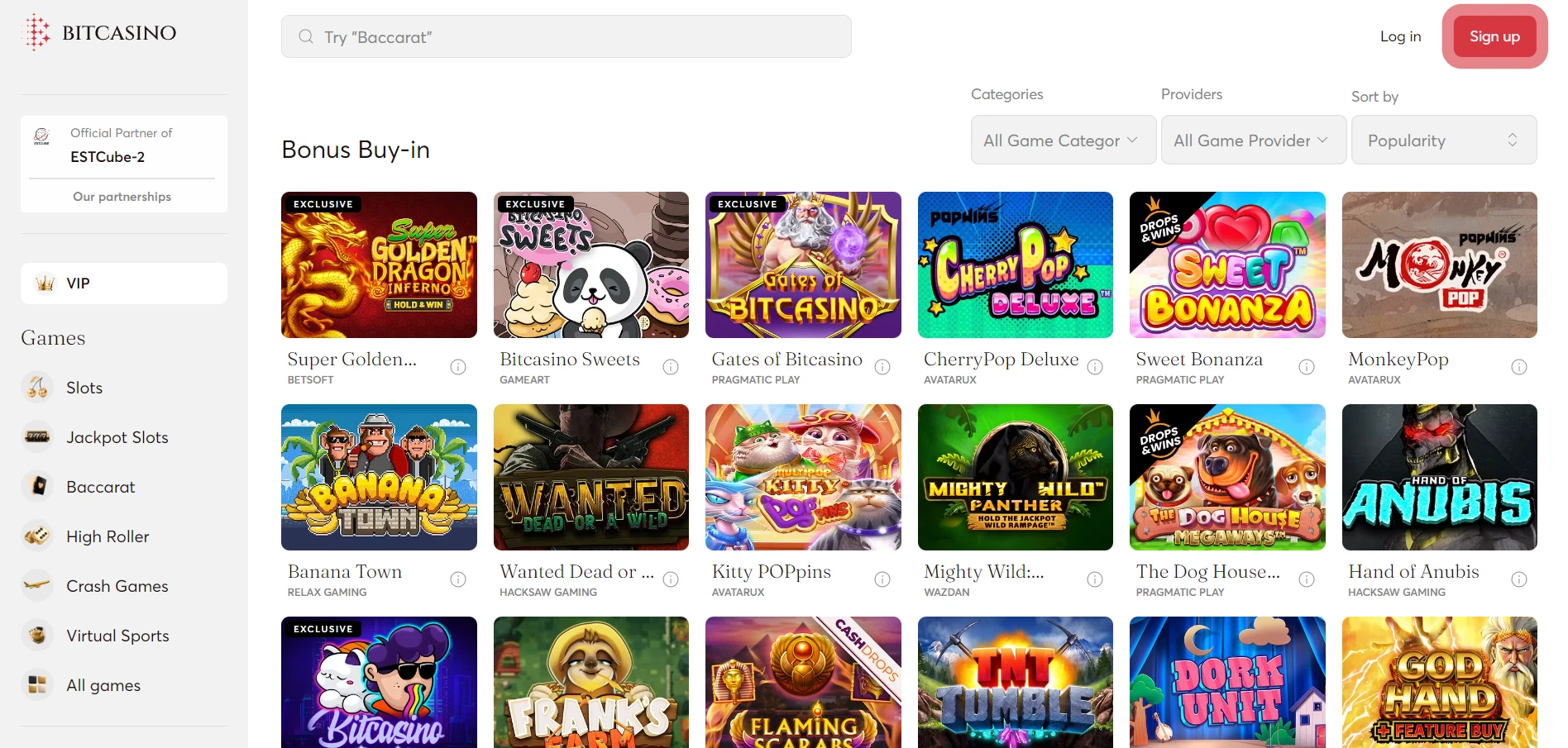Click the Baccarat card icon
Image resolution: width=1568 pixels, height=748 pixels.
tap(37, 486)
